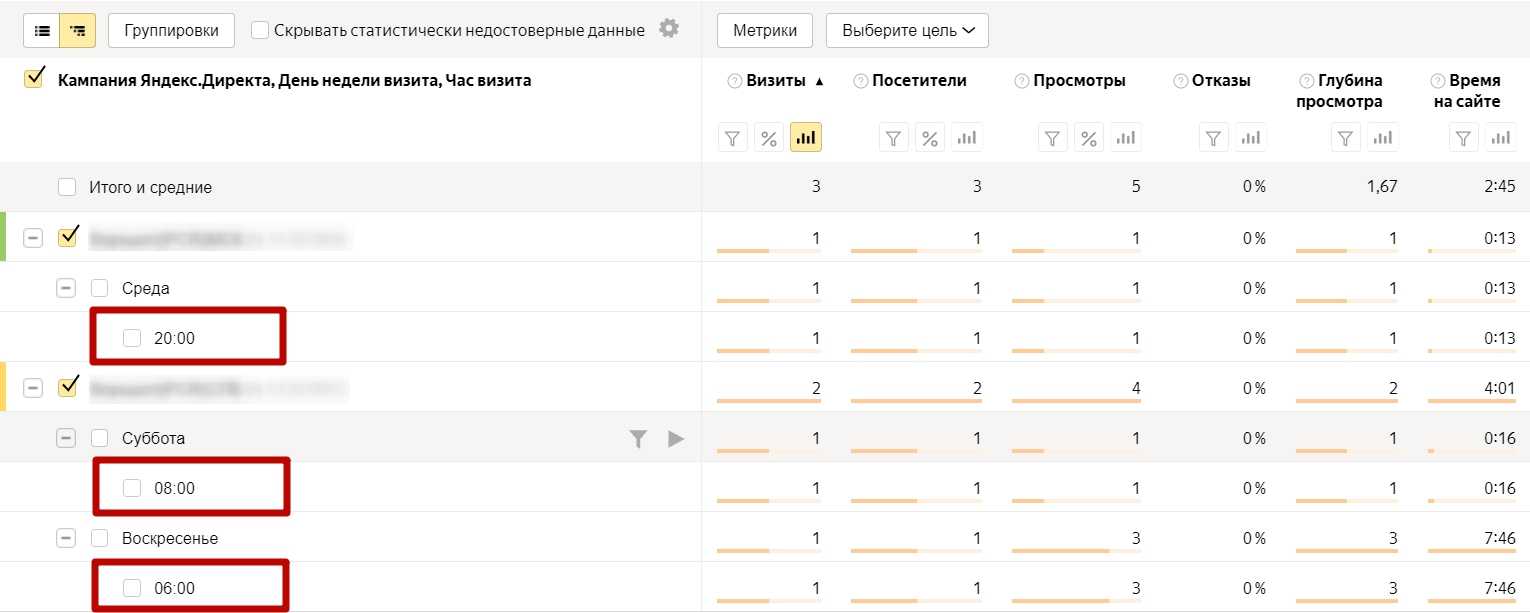Click the Группировки button

pos(171,30)
